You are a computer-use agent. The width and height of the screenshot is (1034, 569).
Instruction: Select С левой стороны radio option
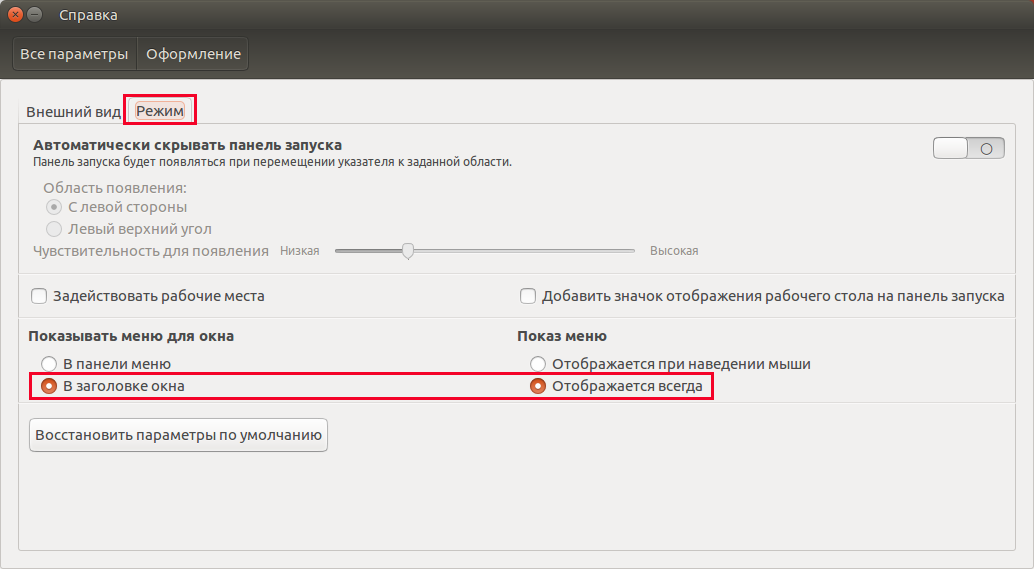click(116, 207)
